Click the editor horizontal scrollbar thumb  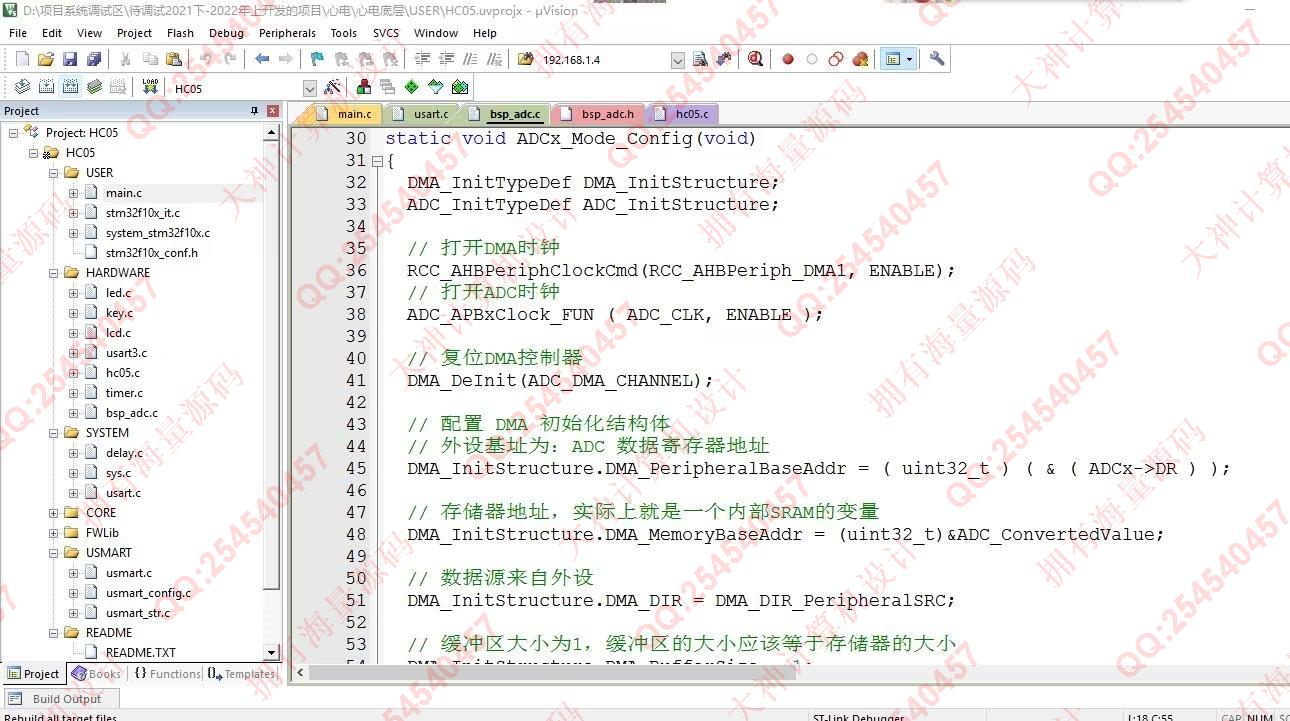[x=552, y=672]
